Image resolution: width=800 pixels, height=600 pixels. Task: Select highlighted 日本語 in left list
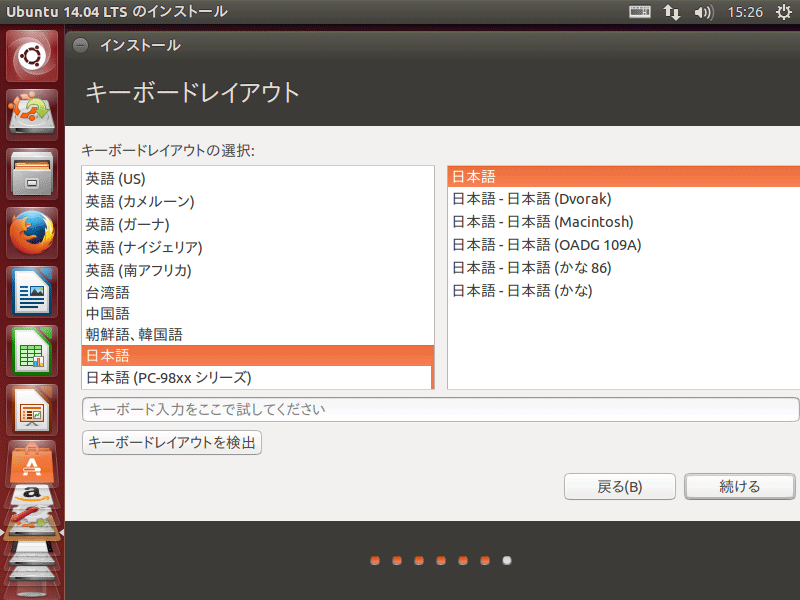[x=257, y=356]
